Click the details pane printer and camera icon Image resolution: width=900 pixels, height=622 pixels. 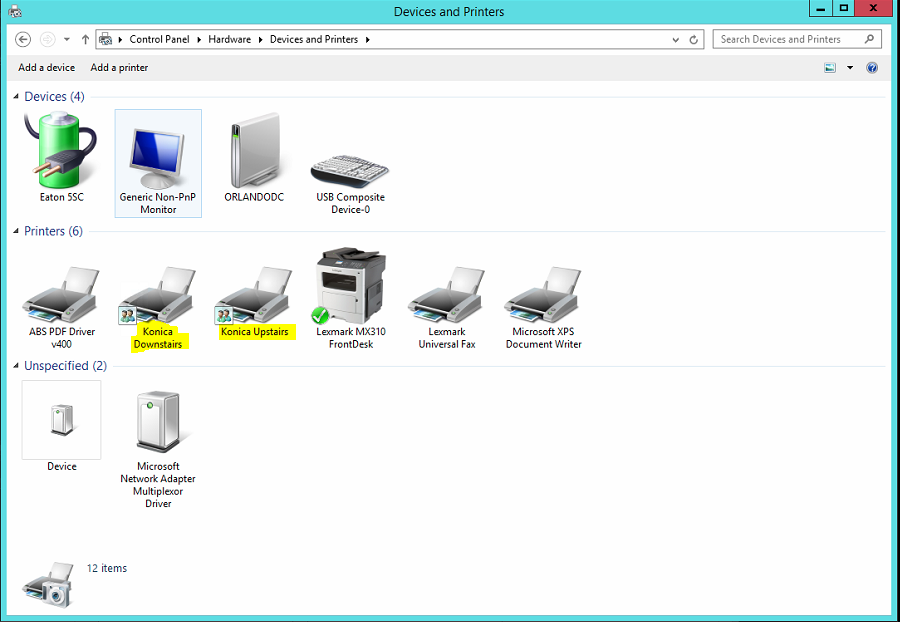[48, 585]
